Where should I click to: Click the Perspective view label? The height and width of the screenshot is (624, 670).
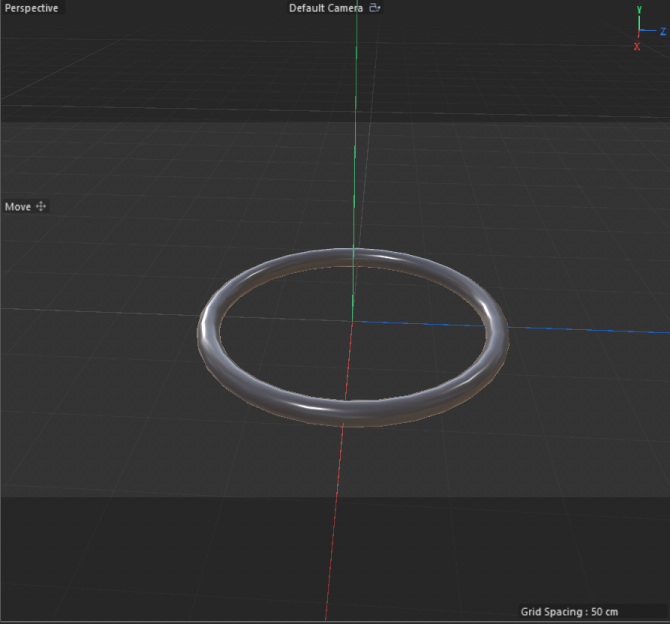(31, 8)
